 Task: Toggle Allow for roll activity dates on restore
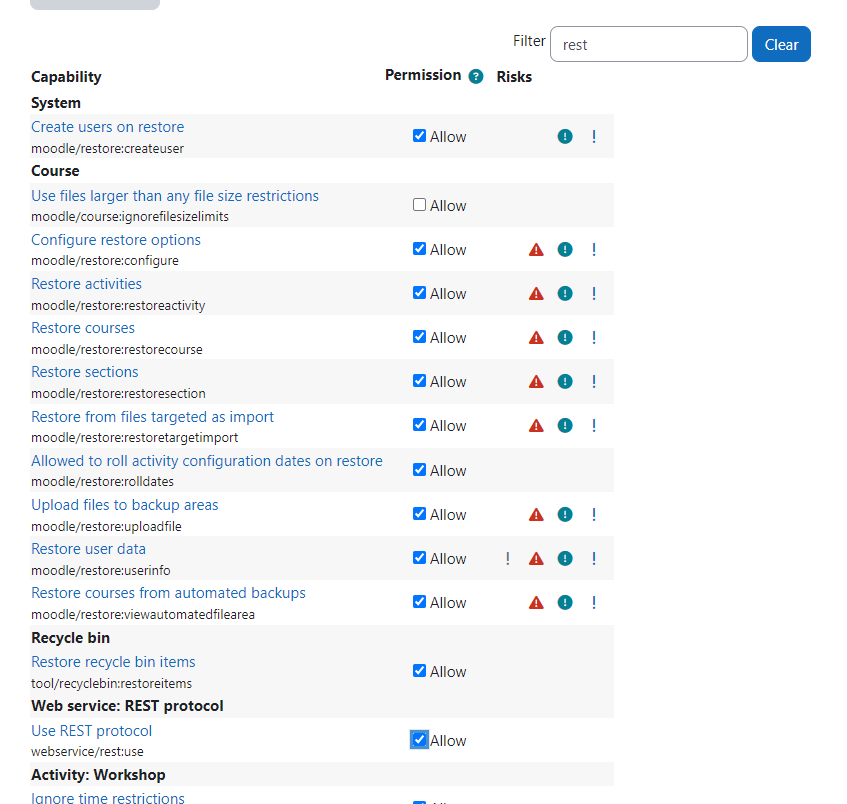coord(419,470)
